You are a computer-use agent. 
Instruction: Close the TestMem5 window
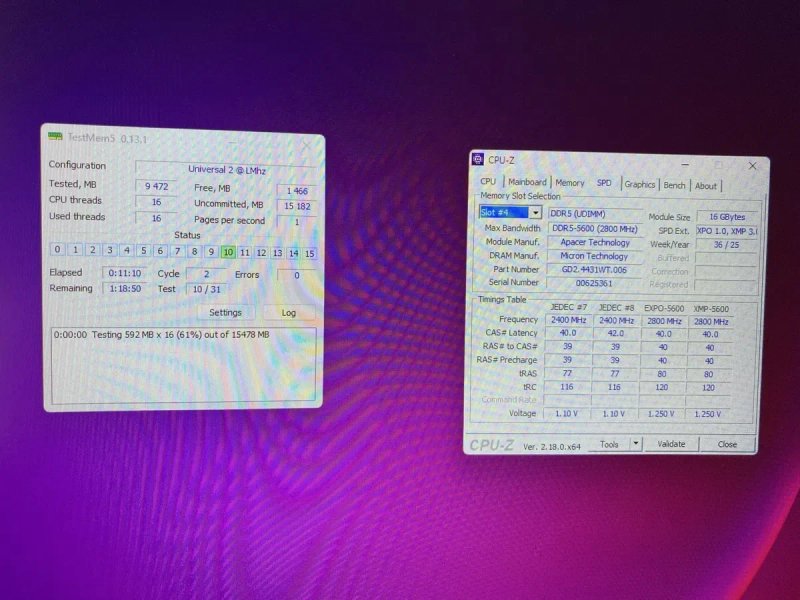306,146
